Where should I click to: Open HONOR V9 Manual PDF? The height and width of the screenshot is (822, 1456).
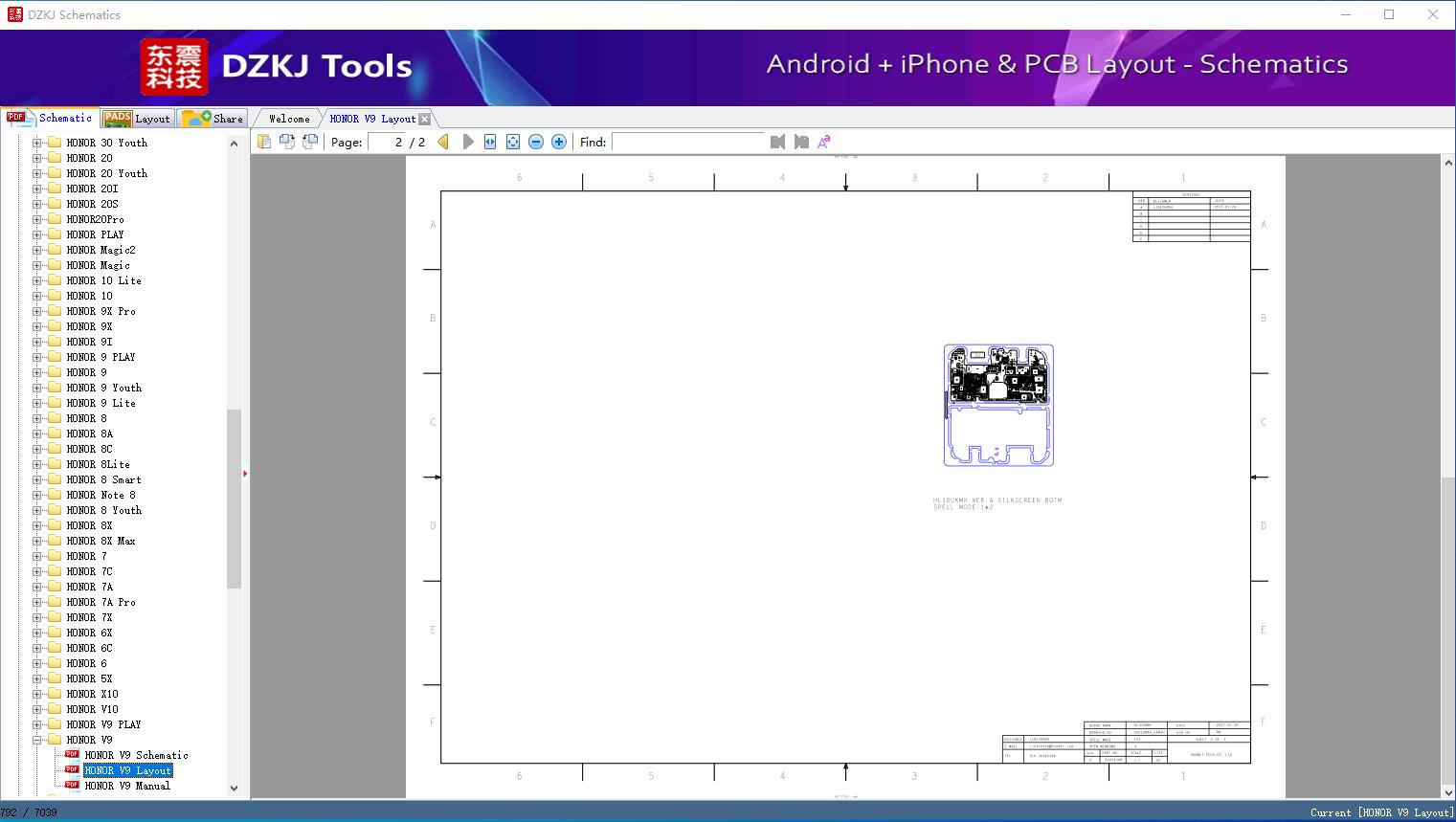click(127, 786)
